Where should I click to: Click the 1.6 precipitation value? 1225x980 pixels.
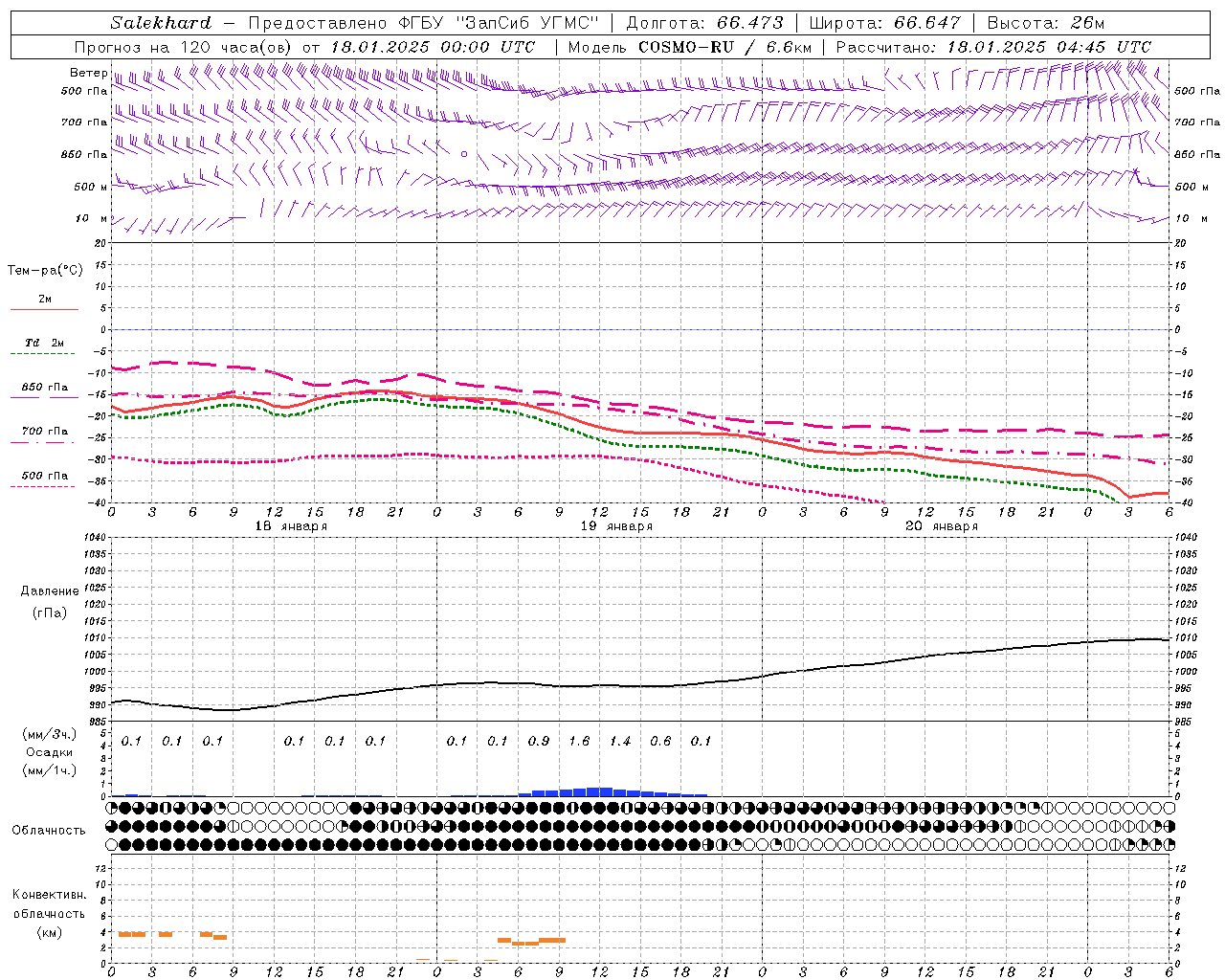point(579,742)
